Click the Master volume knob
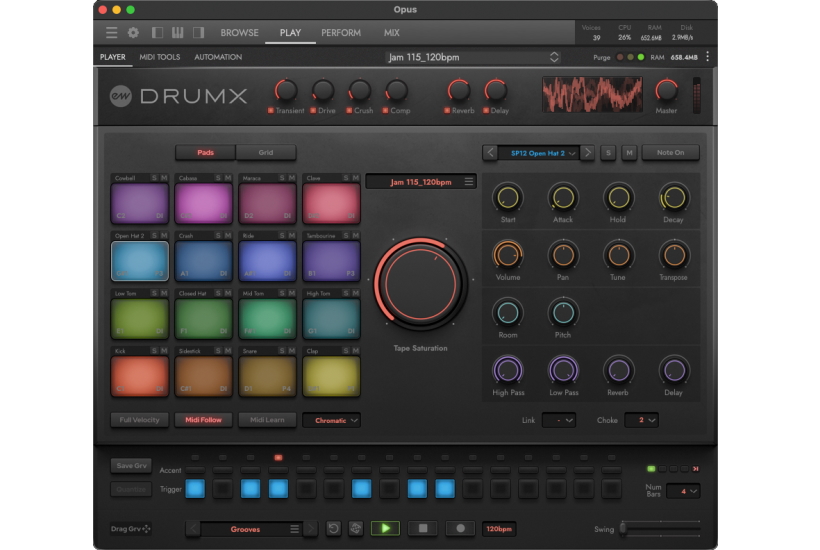The width and height of the screenshot is (820, 550). (666, 90)
